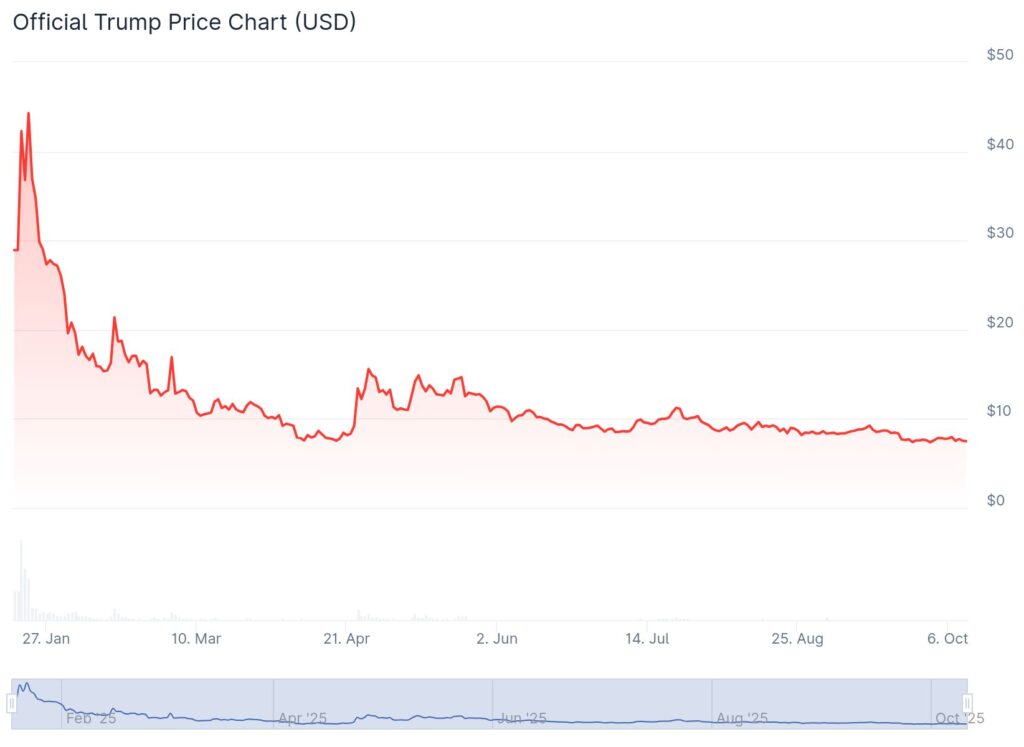Click Jun '25 in the range navigator
The height and width of the screenshot is (747, 1024).
click(522, 718)
